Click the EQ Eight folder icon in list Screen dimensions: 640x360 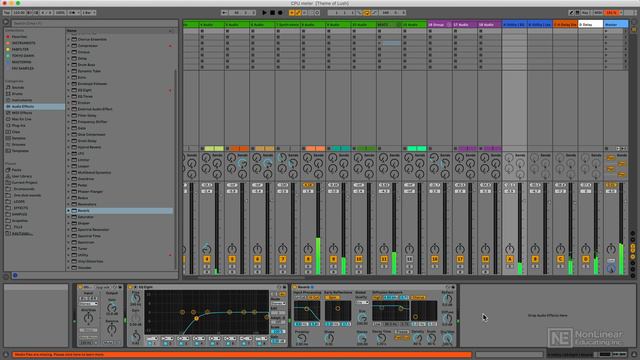pos(74,90)
